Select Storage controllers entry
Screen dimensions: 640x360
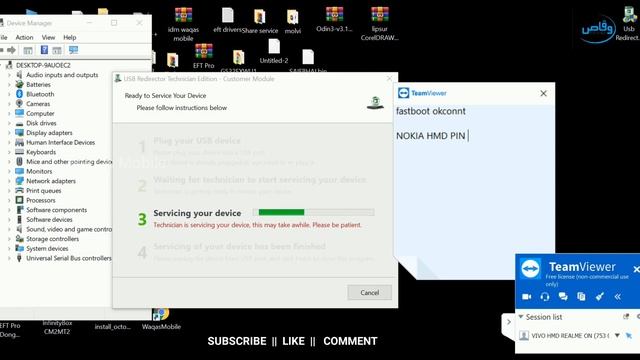coord(52,239)
